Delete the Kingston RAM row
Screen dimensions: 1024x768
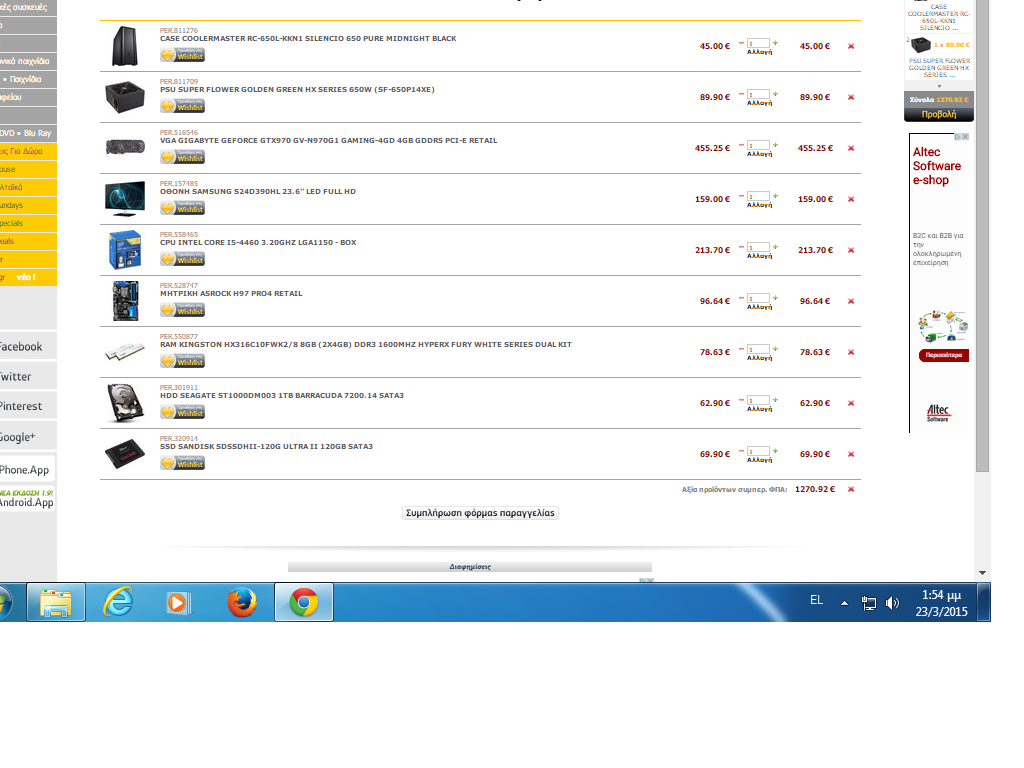point(851,352)
